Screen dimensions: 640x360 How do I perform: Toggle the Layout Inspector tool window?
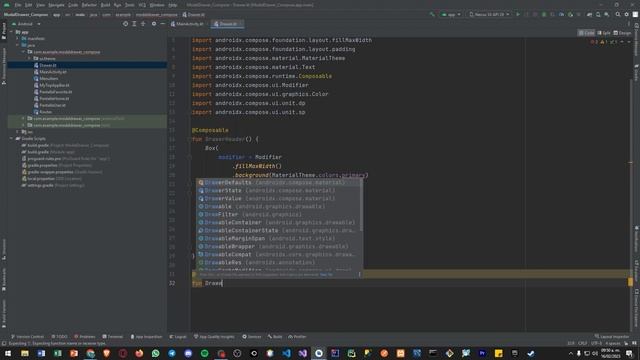pos(612,337)
